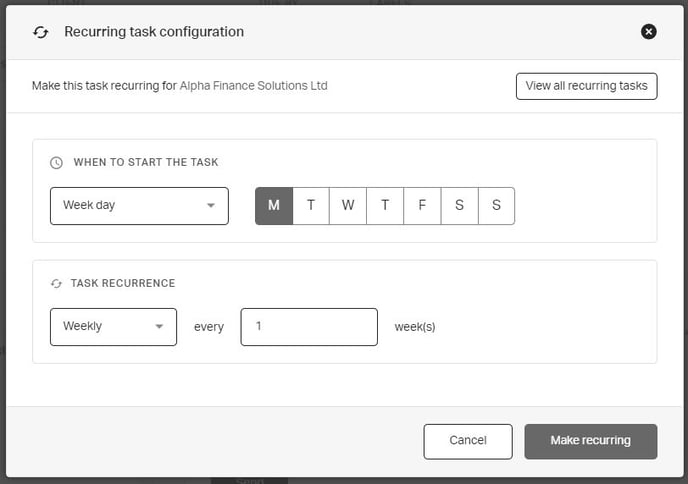688x484 pixels.
Task: Click the arrow in the Weekly selector
Action: click(x=159, y=327)
